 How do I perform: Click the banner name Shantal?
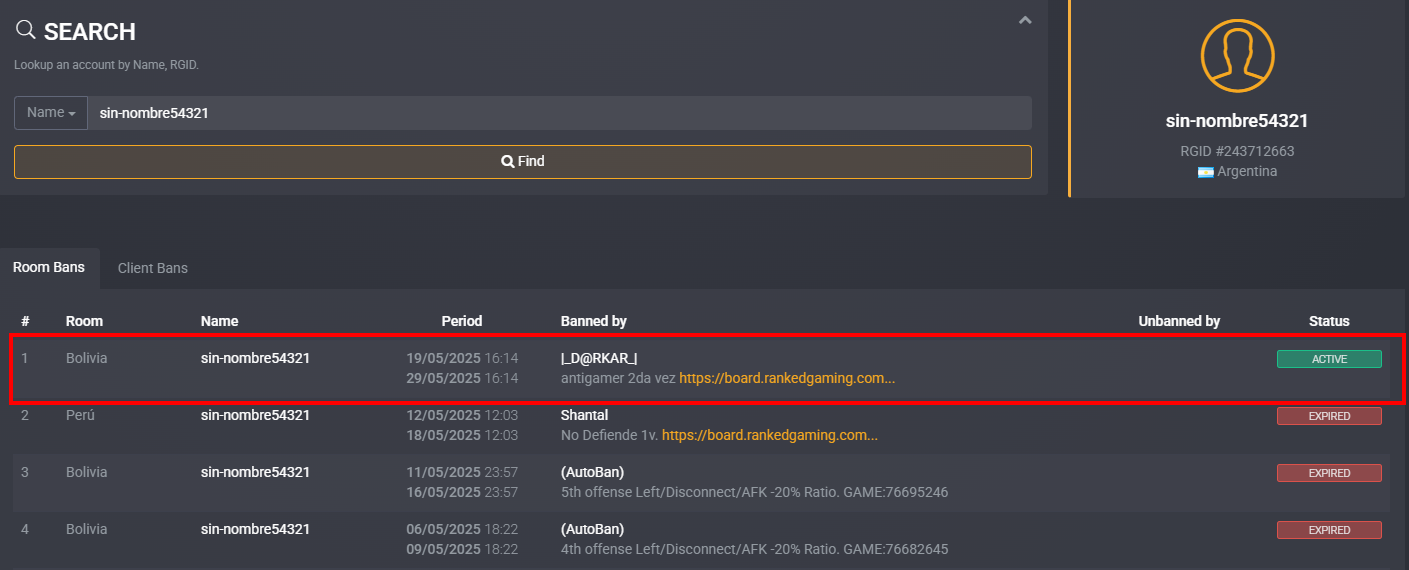pos(584,415)
